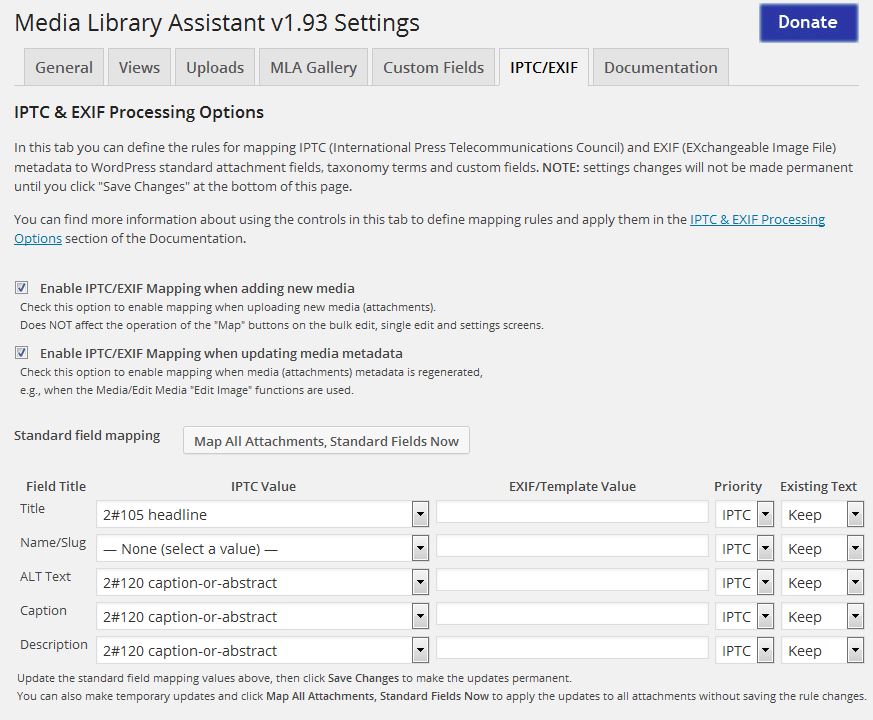Open the Views tab
873x720 pixels.
click(x=139, y=67)
